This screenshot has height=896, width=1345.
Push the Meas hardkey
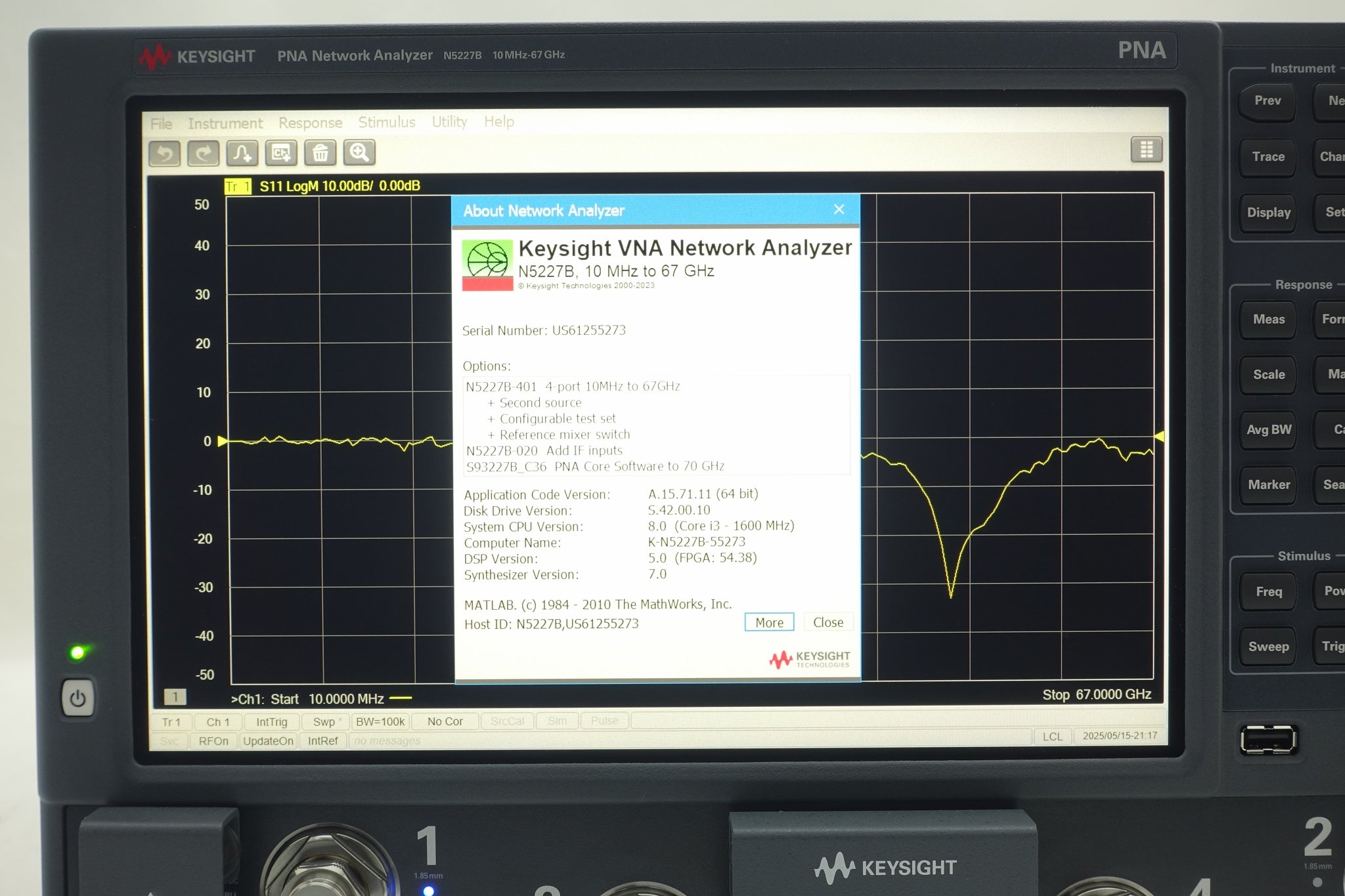1268,320
